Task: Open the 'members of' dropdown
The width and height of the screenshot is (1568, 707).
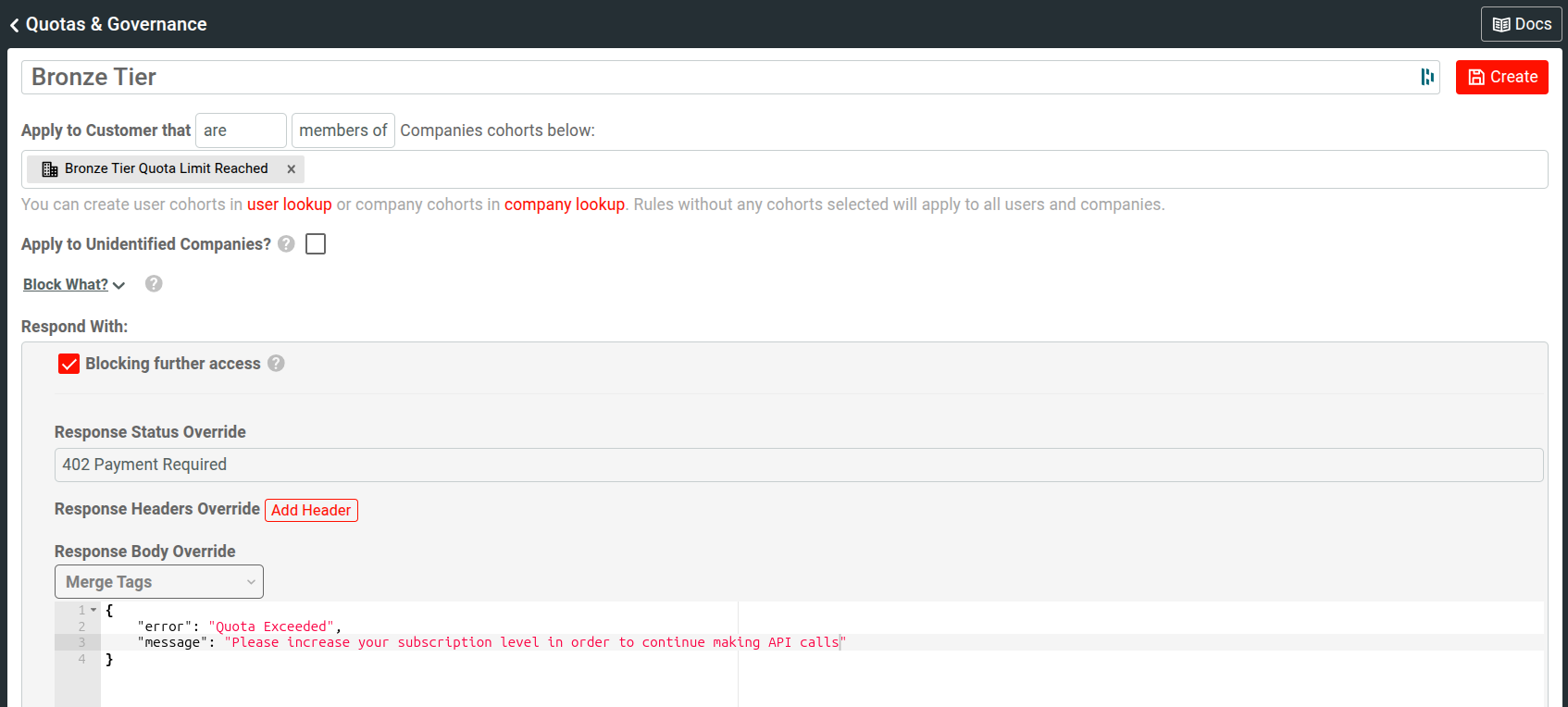Action: [x=342, y=130]
